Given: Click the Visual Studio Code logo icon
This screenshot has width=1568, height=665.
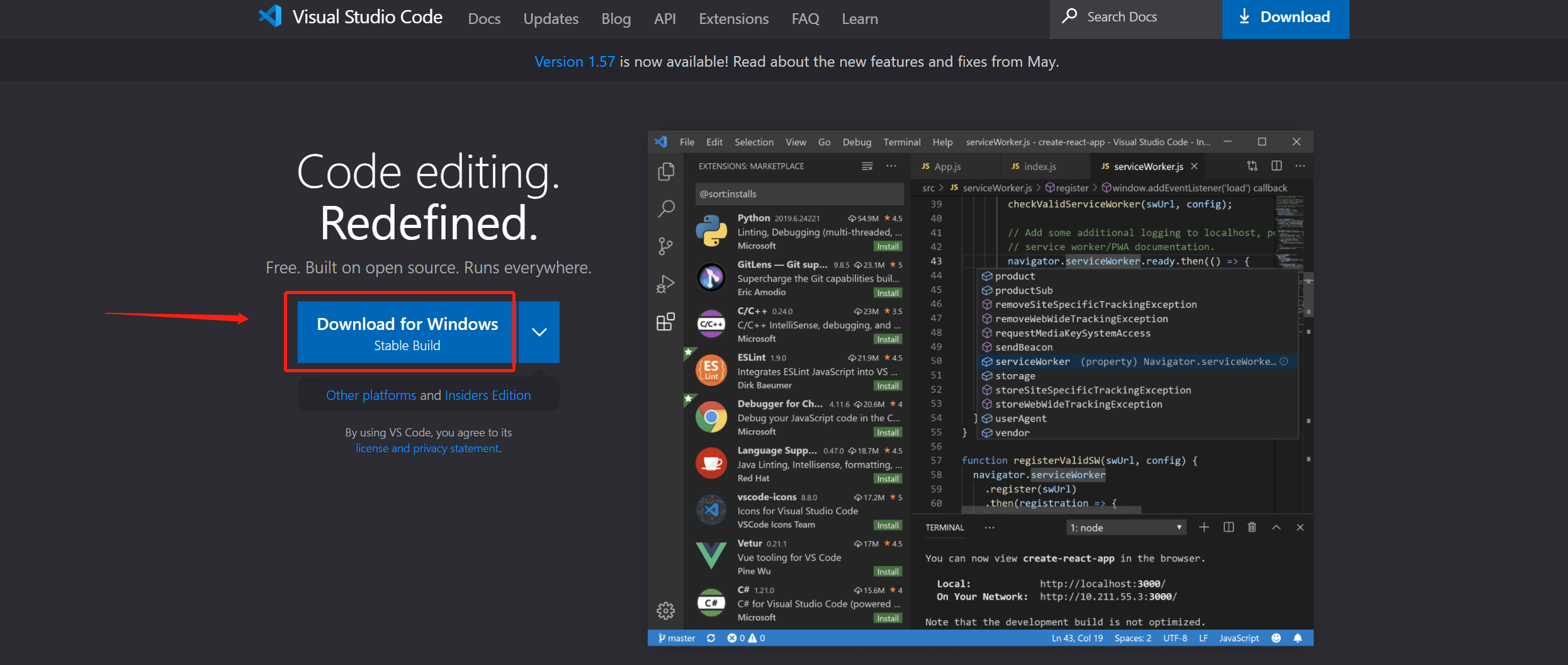Looking at the screenshot, I should tap(270, 16).
